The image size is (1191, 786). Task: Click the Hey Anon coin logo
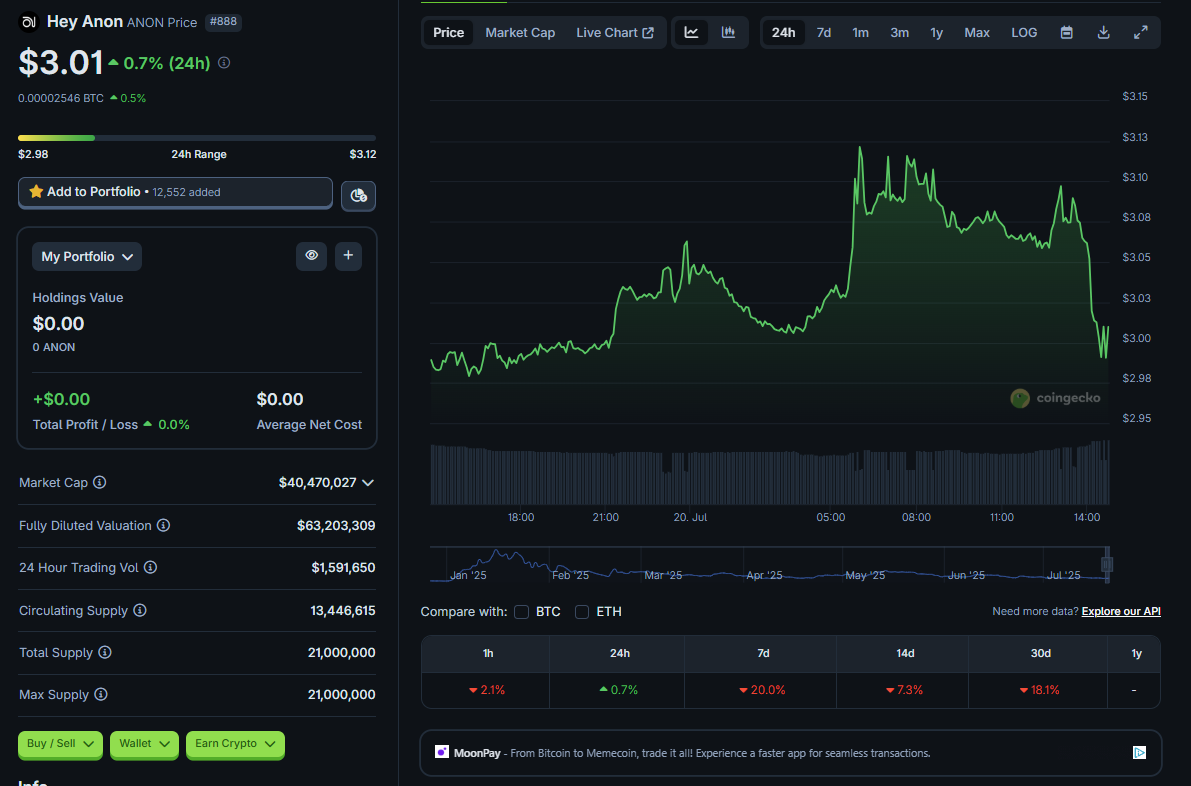pos(29,22)
